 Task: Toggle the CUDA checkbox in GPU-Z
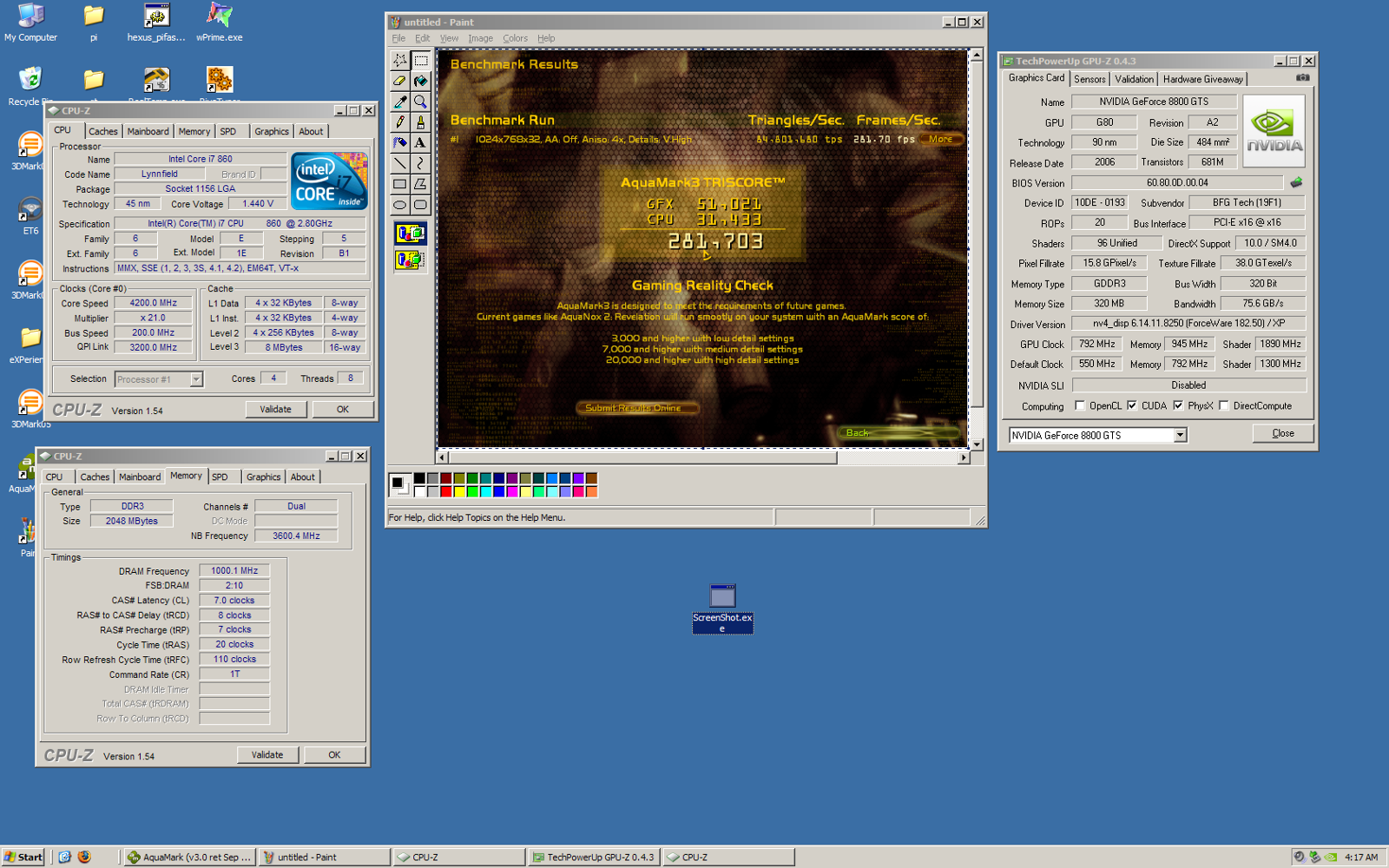point(1132,405)
